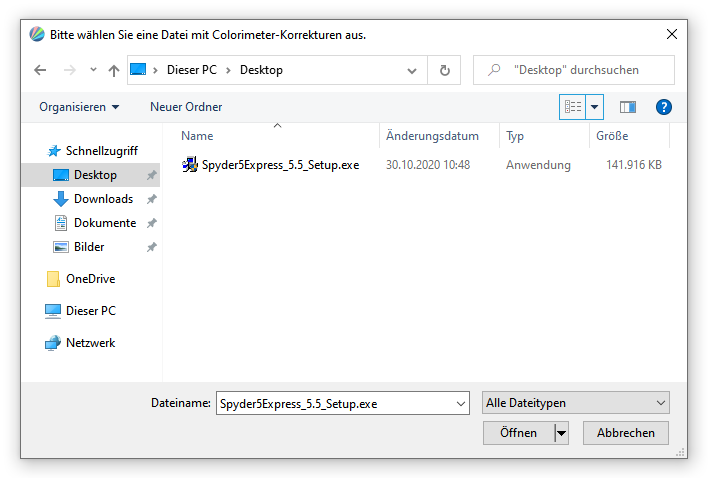Sort by the Größe column
Screen dimensions: 708x478
pyautogui.click(x=612, y=136)
